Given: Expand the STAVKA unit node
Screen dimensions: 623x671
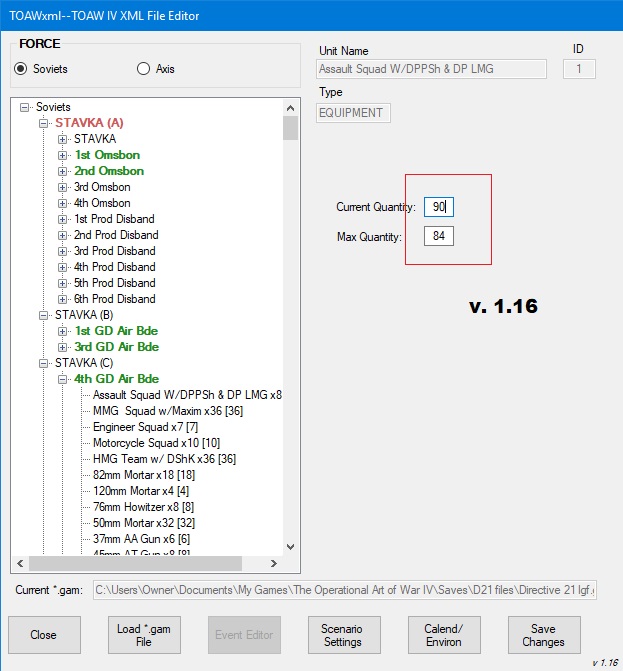Looking at the screenshot, I should coord(62,139).
